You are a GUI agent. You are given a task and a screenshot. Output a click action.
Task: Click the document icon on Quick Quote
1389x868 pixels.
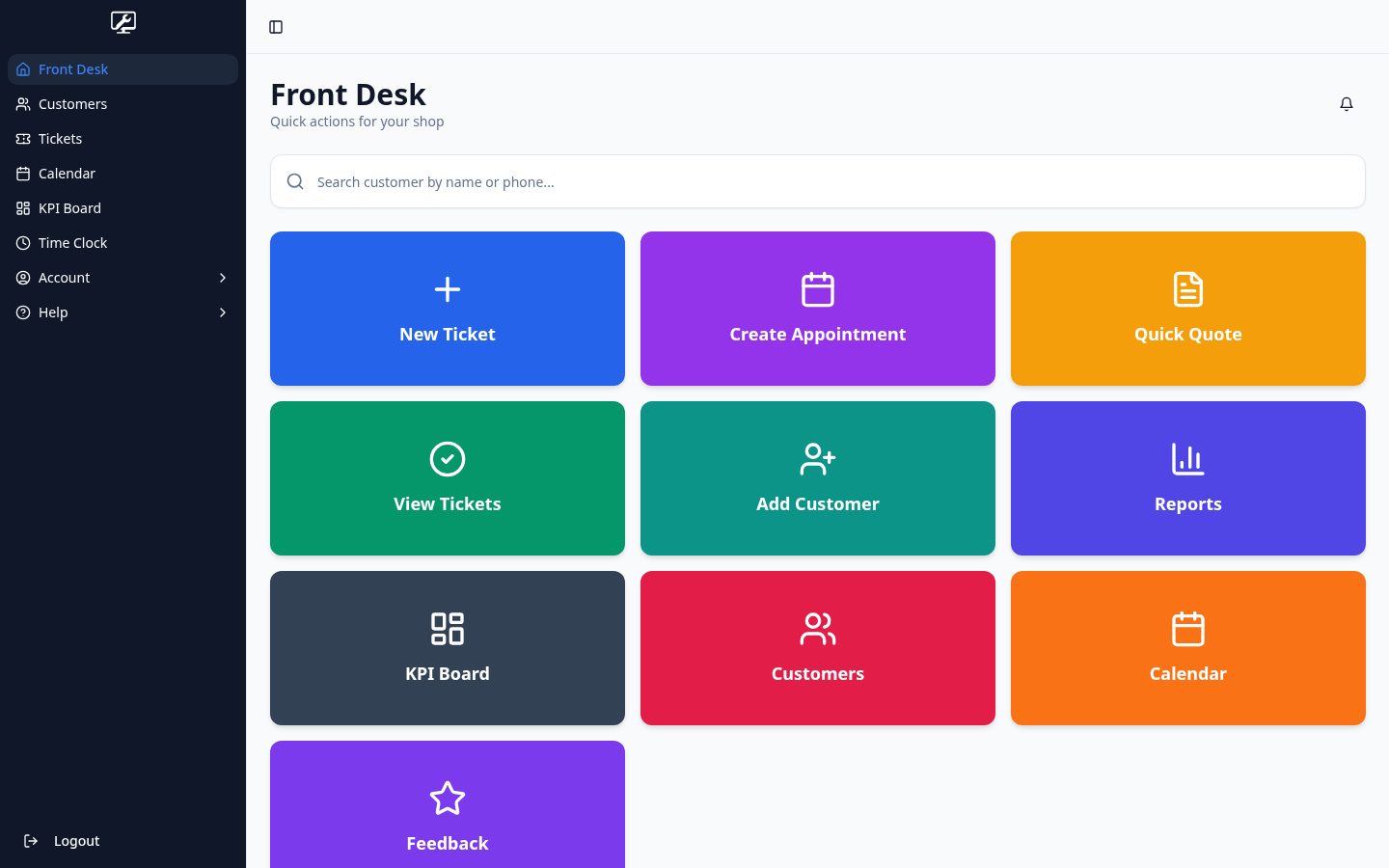(x=1188, y=289)
